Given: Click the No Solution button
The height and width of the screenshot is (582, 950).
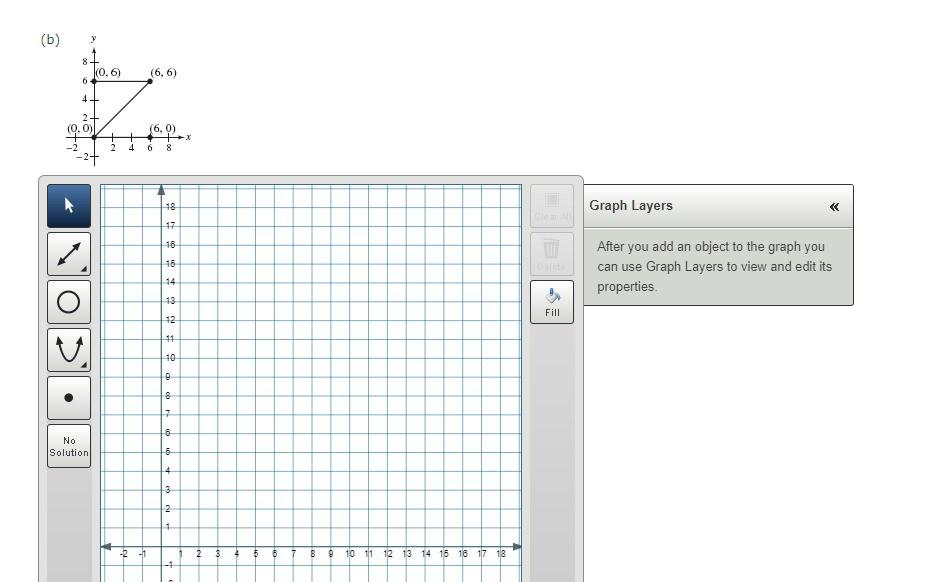Looking at the screenshot, I should (x=68, y=446).
